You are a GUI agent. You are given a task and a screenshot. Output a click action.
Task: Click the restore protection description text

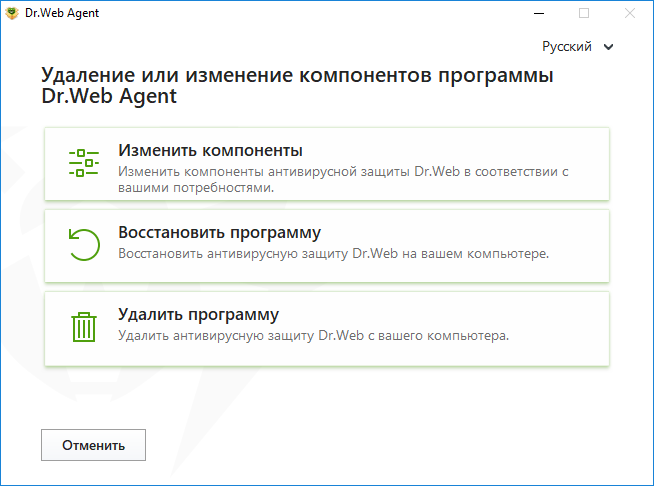pyautogui.click(x=333, y=253)
